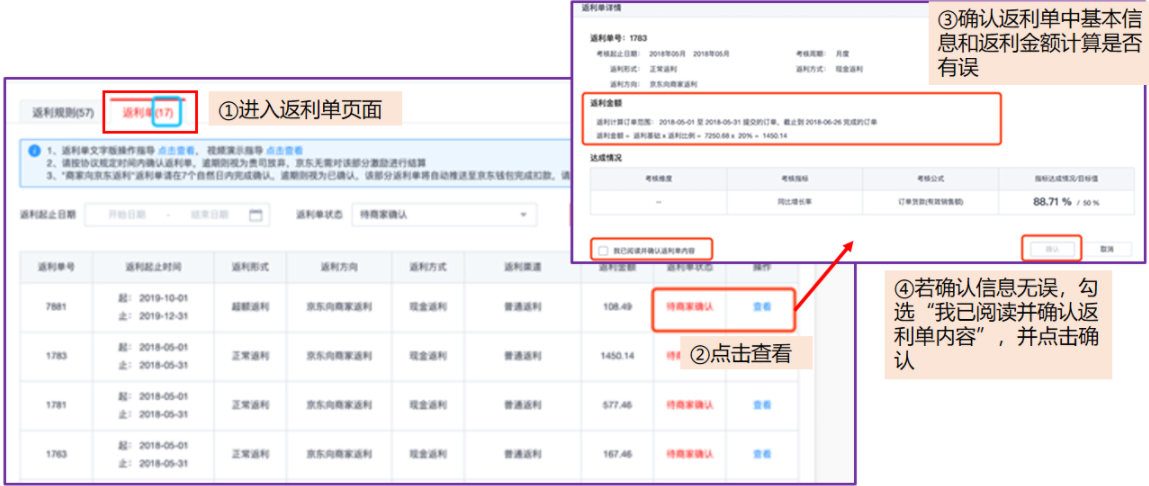Select rebate number cell 1763
1149x486 pixels.
(x=56, y=454)
